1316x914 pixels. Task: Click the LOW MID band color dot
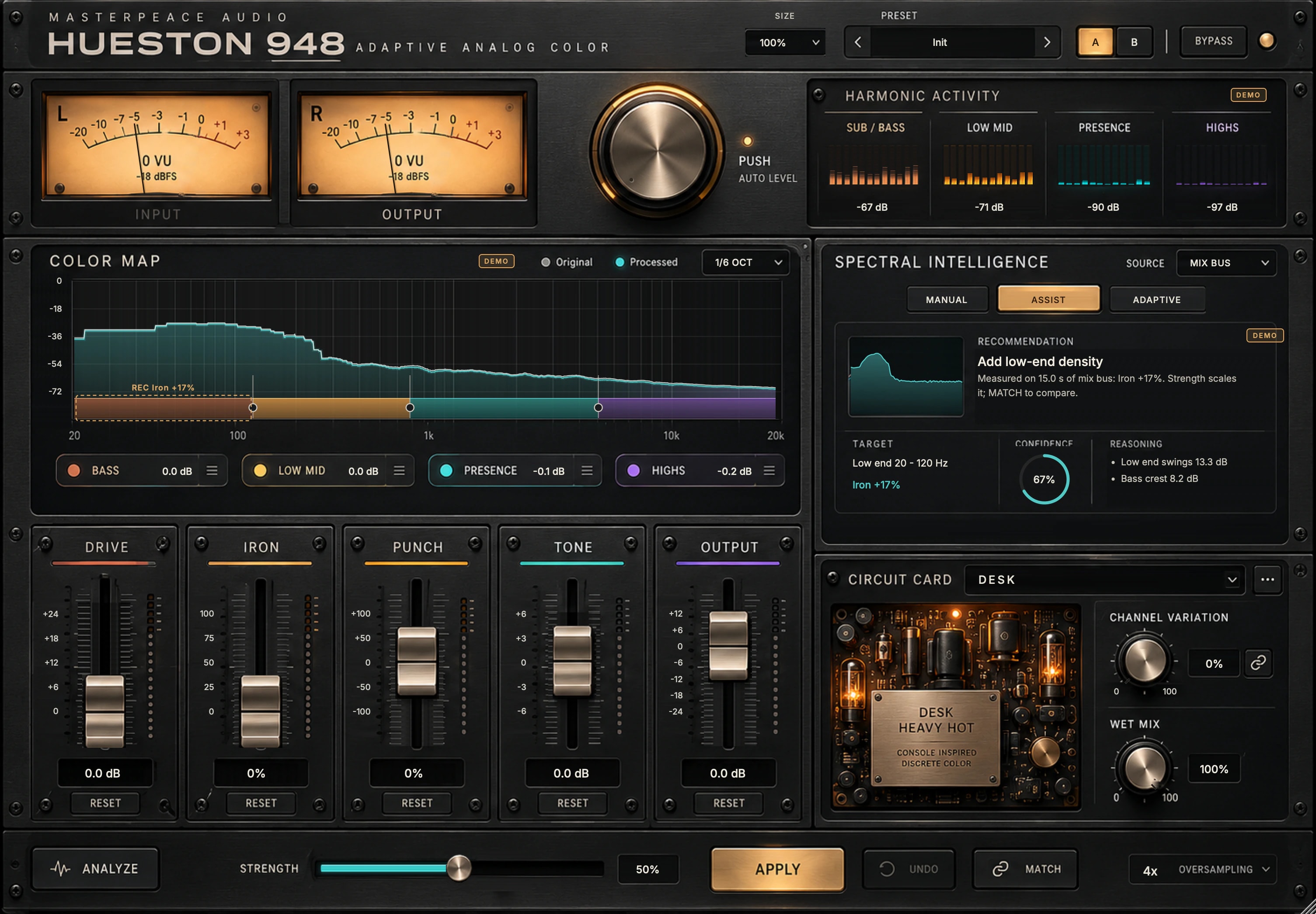tap(260, 471)
